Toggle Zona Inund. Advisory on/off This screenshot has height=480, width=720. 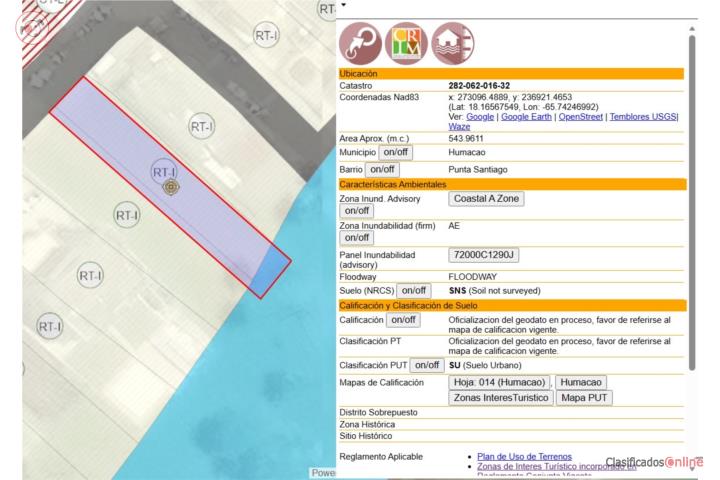[357, 211]
